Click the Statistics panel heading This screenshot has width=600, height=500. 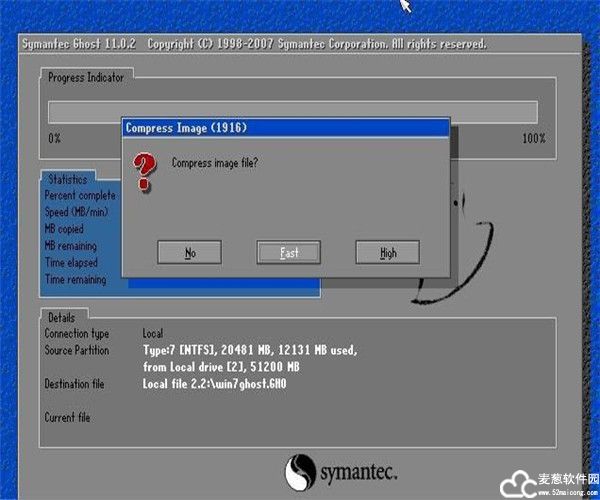(67, 179)
